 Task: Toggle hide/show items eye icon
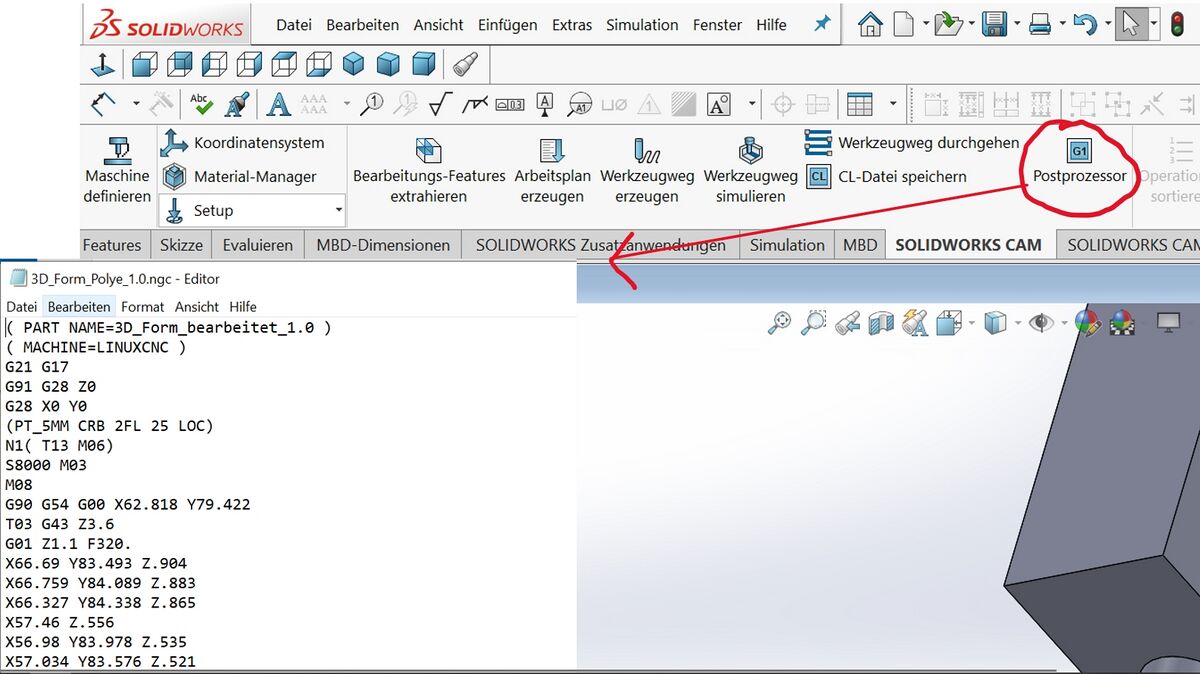[x=1041, y=323]
